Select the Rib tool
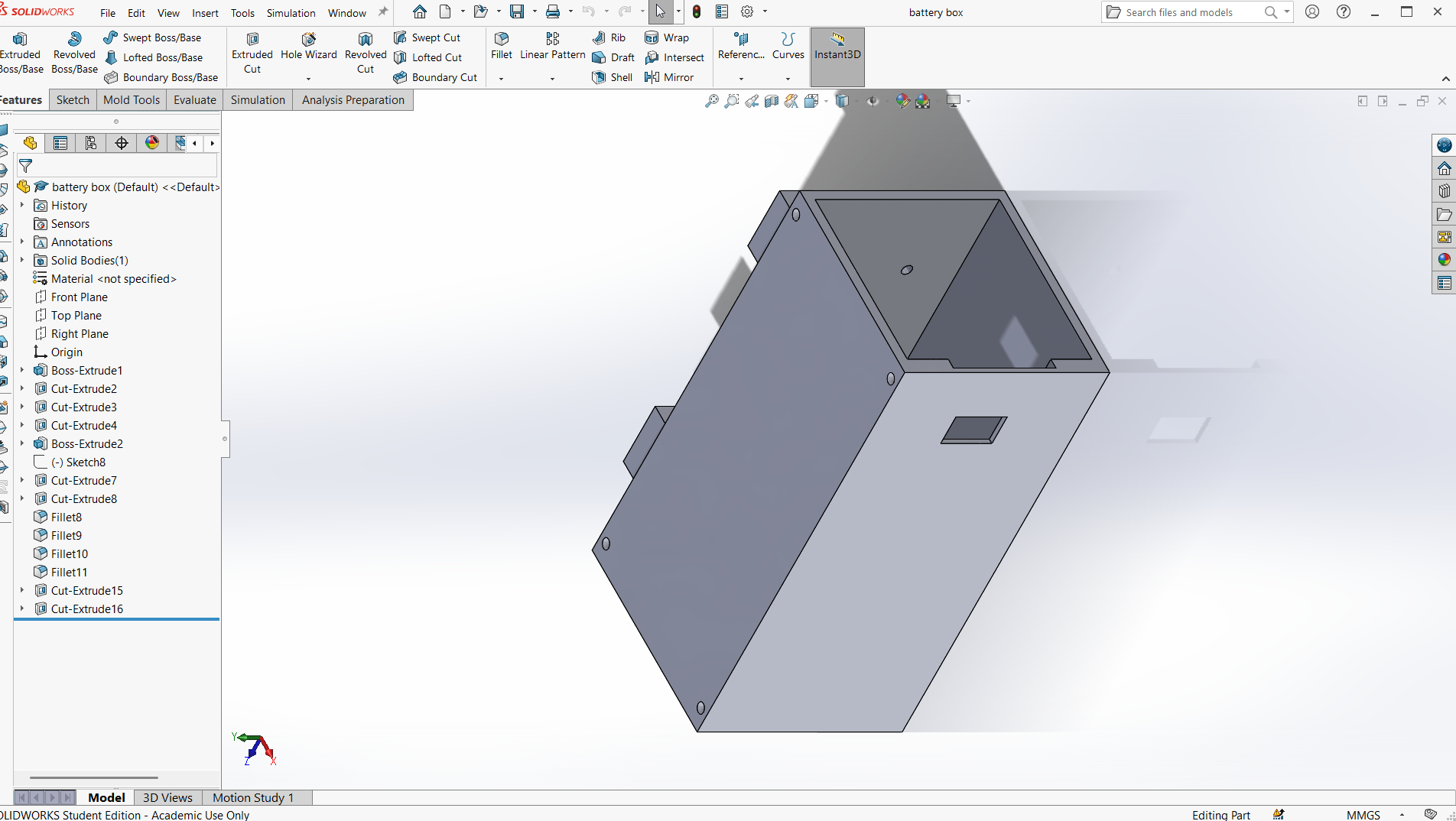 (x=609, y=37)
